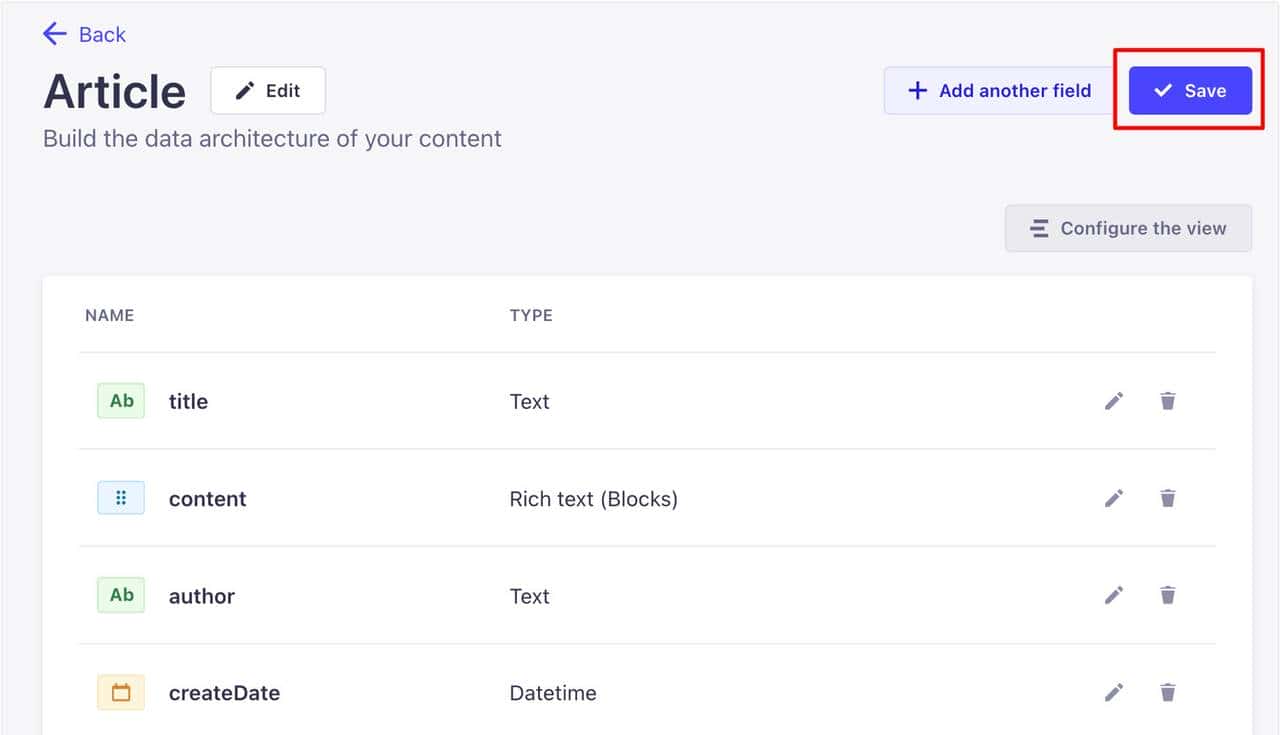Screen dimensions: 1280x735
Task: Go back using the Back arrow link
Action: 85,34
